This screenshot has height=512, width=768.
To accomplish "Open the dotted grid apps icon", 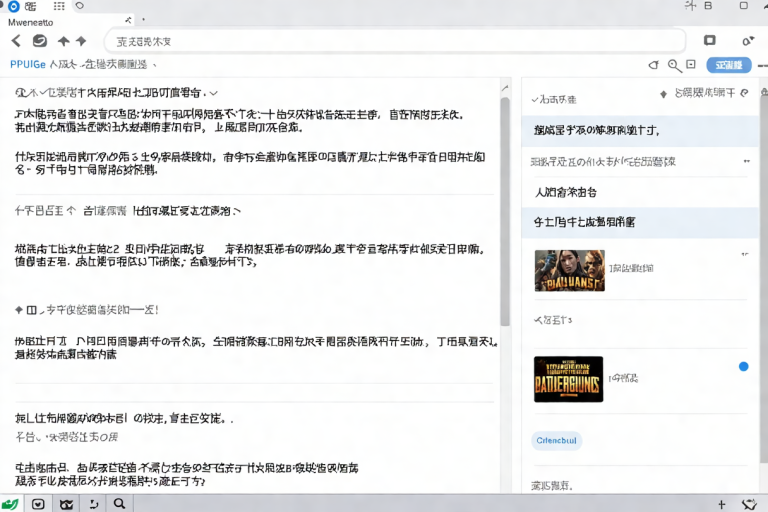I will pos(59,6).
